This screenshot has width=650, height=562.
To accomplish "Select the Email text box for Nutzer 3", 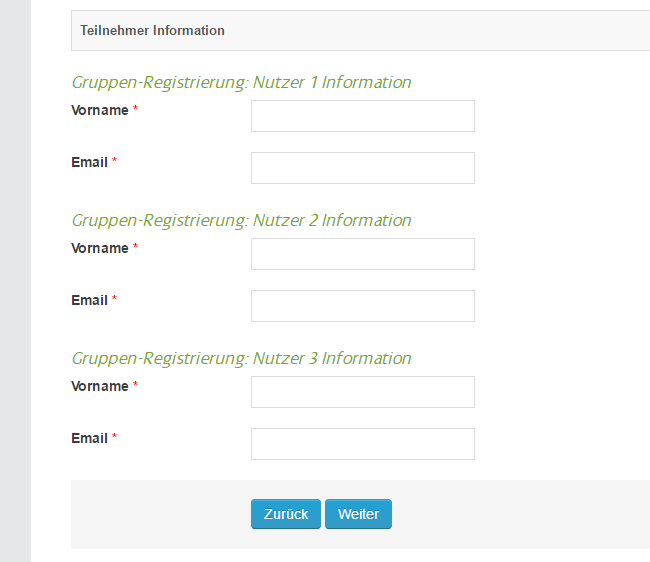I will coord(362,444).
